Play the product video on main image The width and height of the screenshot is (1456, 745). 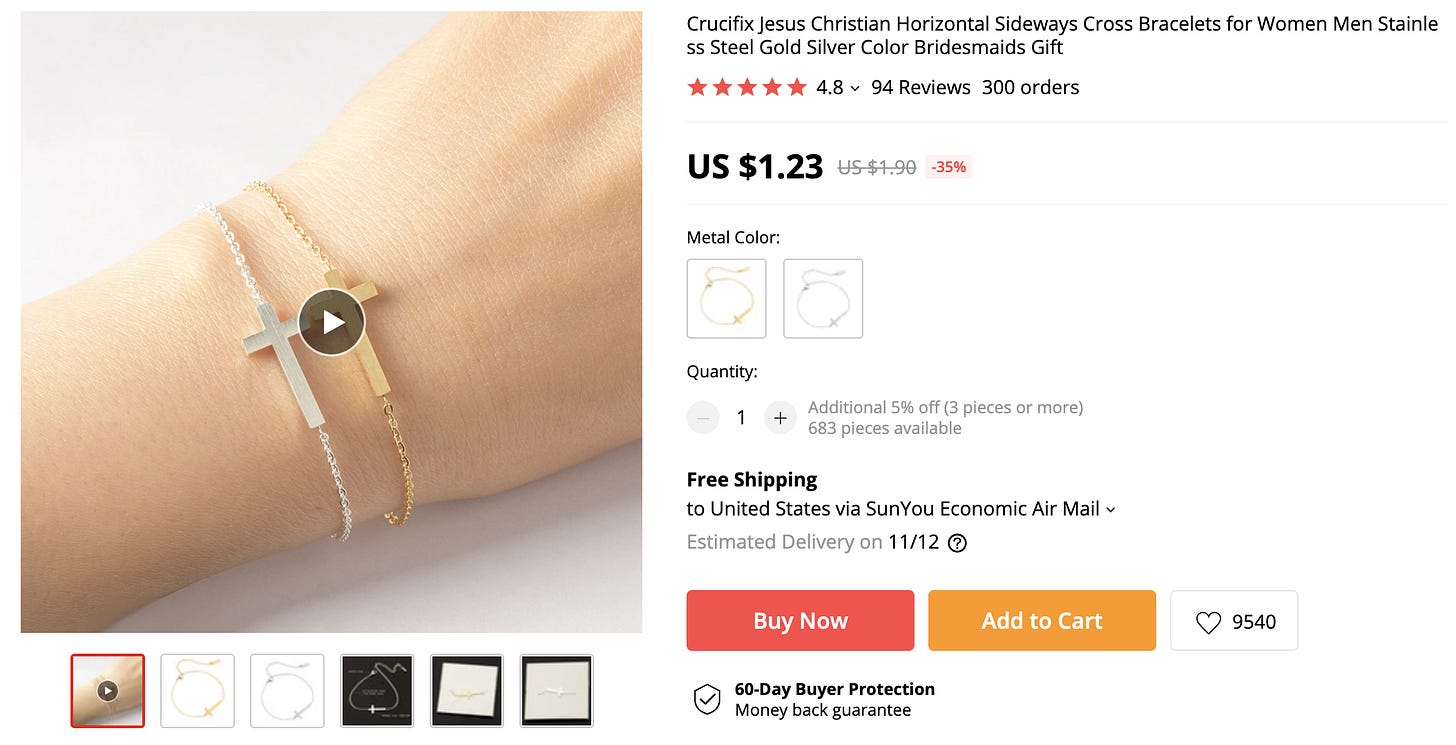pyautogui.click(x=331, y=322)
